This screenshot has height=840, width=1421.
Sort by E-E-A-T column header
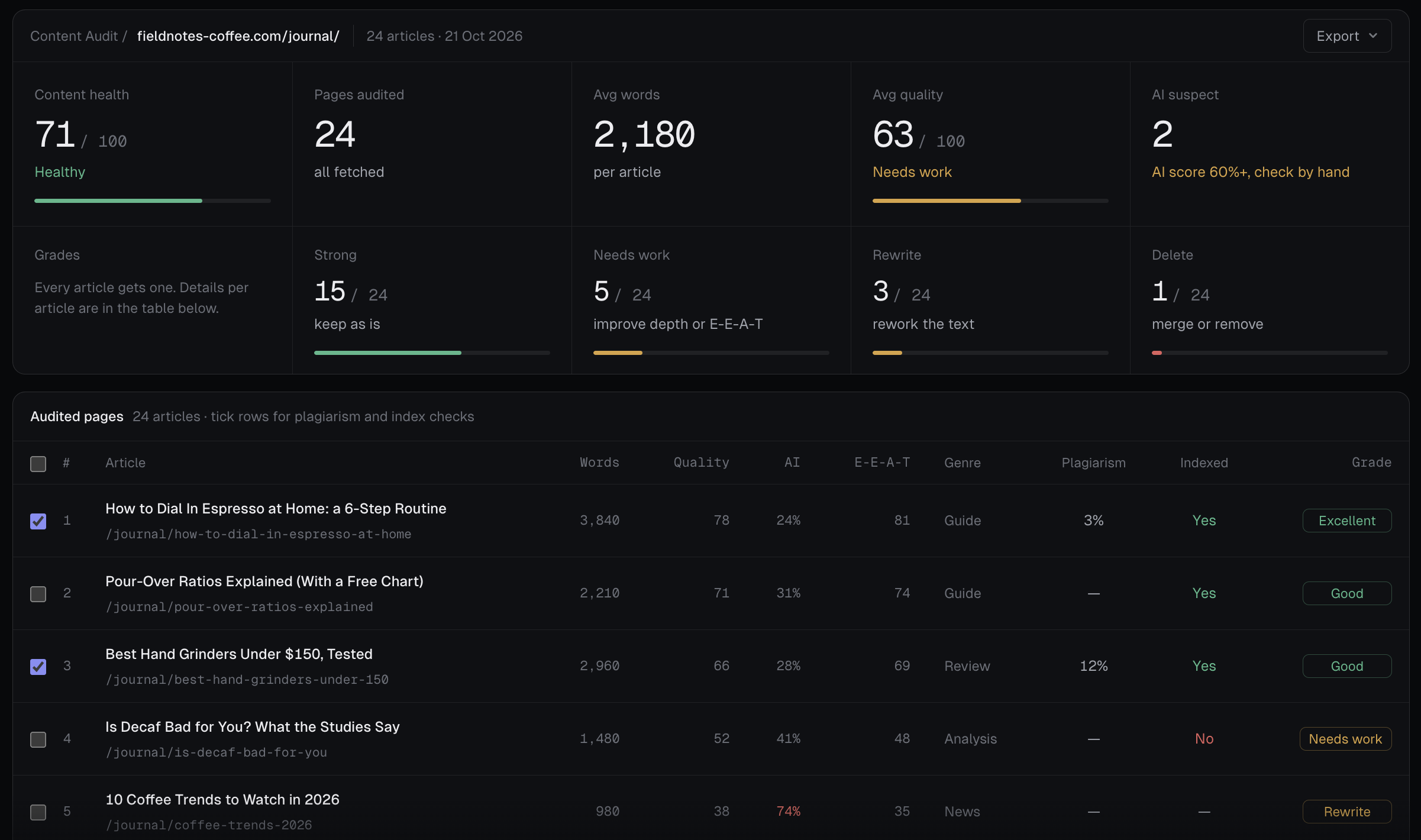pos(882,463)
